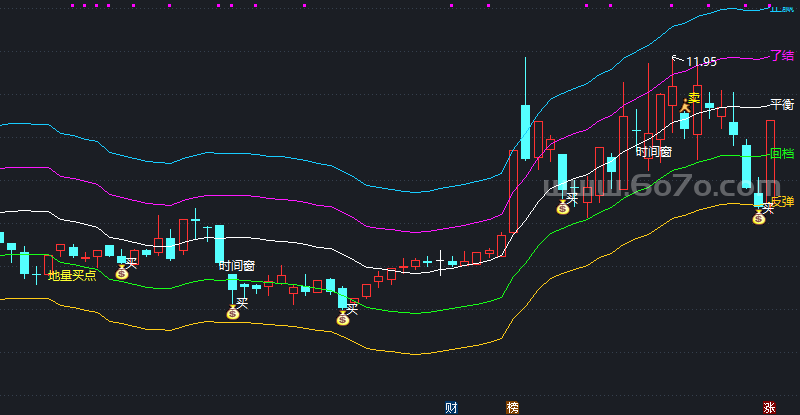Screen dimensions: 800x415
Task: Select the 了结 magenta line label
Action: (781, 56)
